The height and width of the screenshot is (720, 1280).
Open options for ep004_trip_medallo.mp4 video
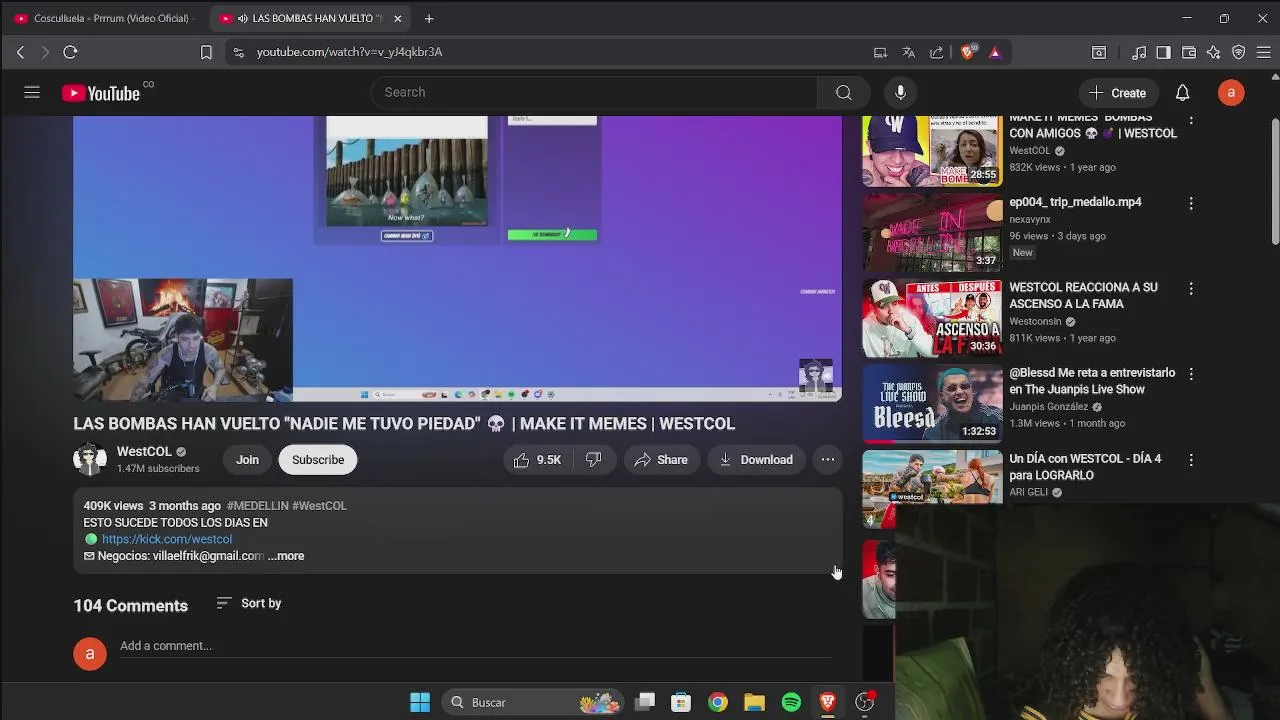click(x=1191, y=203)
